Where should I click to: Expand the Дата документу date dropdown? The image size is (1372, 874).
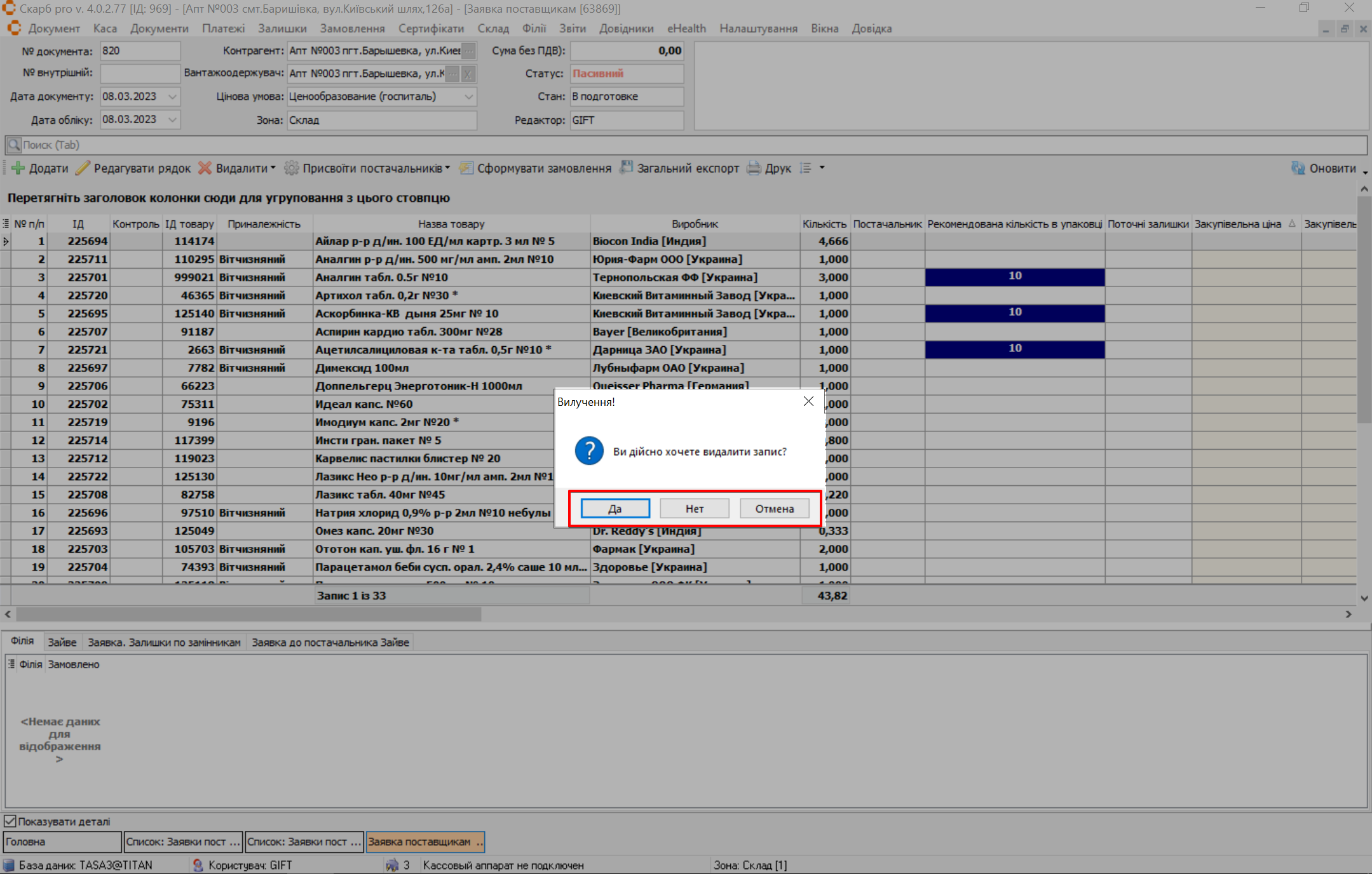tap(172, 97)
